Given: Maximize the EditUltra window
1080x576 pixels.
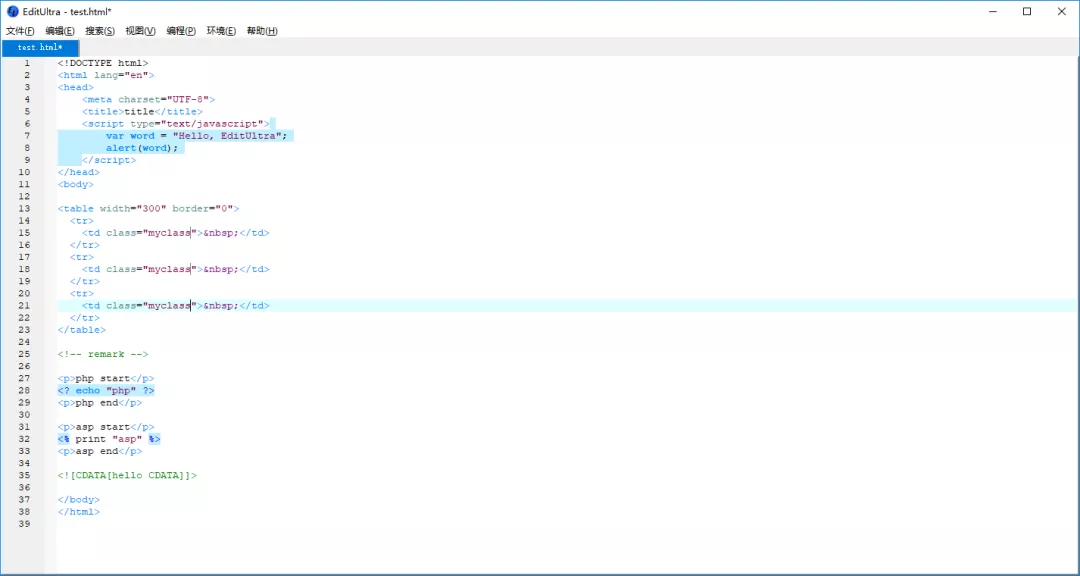Looking at the screenshot, I should tap(1027, 12).
